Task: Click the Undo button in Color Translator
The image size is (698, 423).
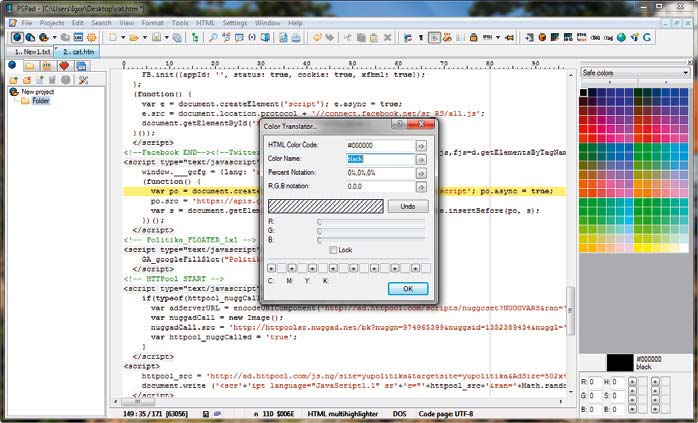Action: (408, 206)
